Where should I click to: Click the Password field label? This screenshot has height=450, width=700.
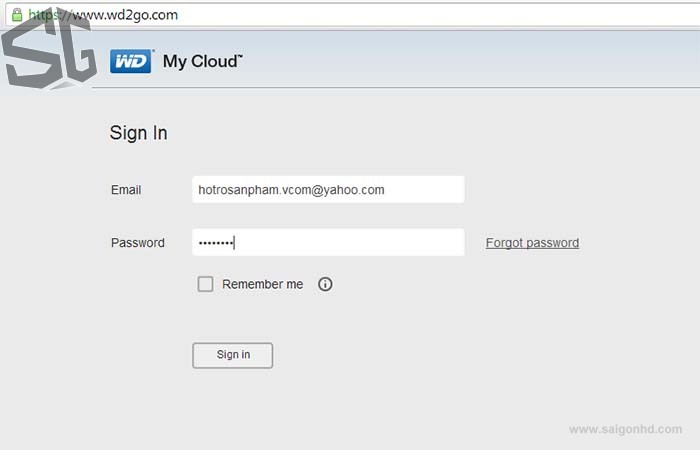click(x=138, y=243)
